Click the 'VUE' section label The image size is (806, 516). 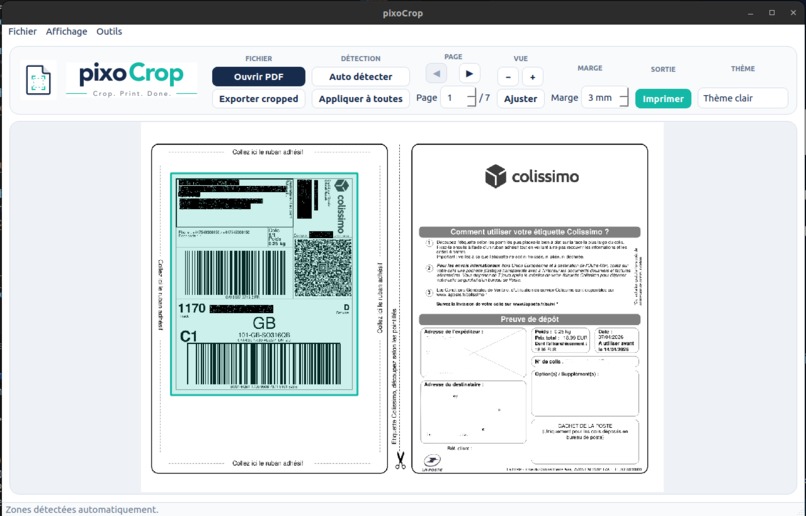coord(520,59)
